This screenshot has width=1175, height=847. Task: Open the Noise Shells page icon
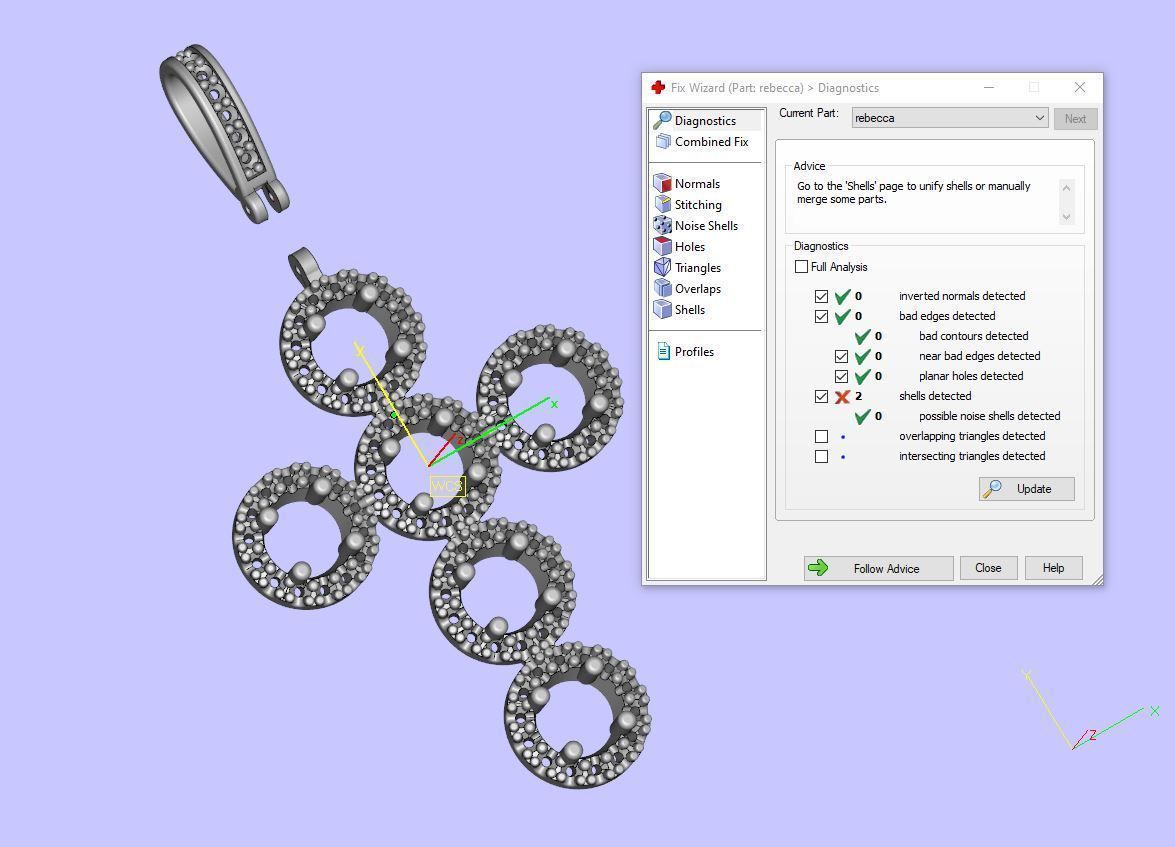662,225
